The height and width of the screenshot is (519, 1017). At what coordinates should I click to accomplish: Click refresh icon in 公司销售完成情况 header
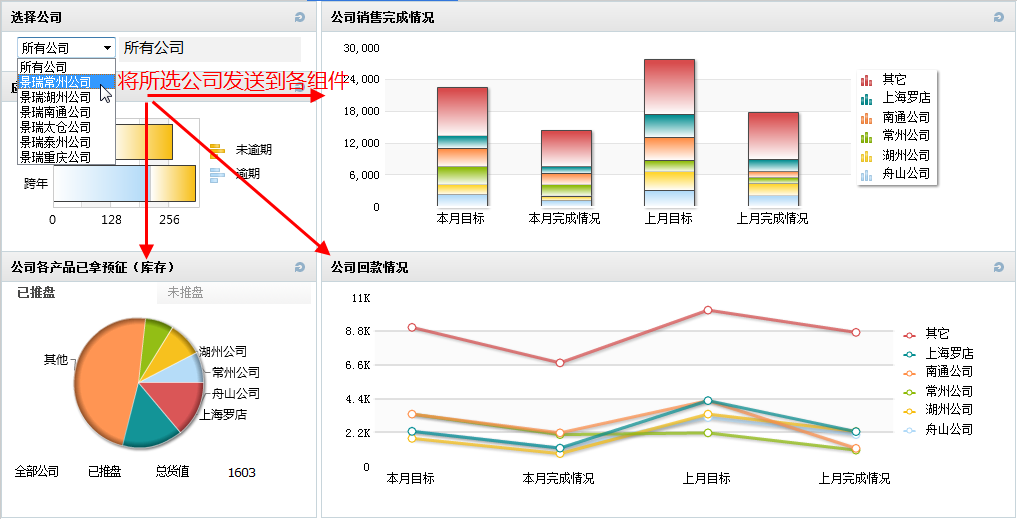point(998,17)
